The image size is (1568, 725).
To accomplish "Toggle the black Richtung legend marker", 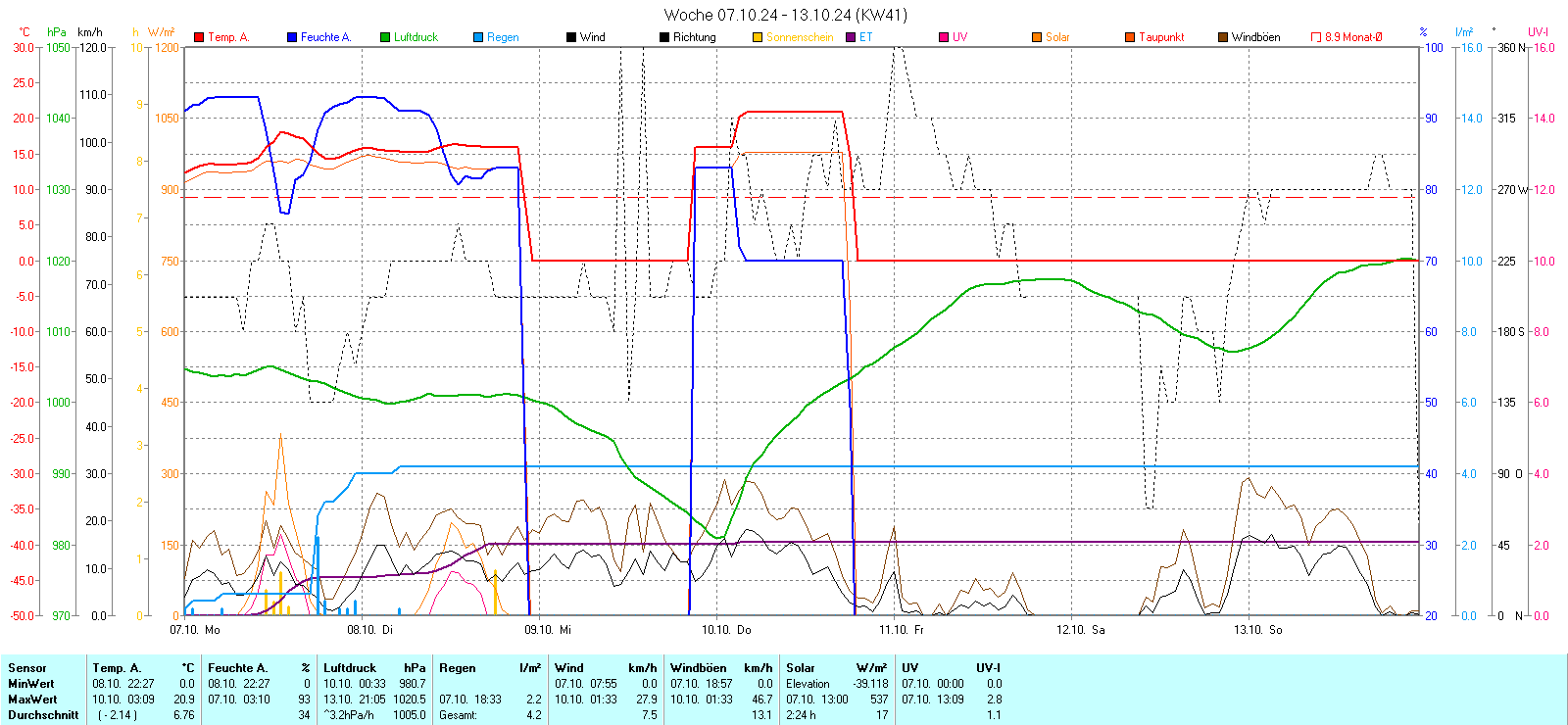I will (x=664, y=37).
